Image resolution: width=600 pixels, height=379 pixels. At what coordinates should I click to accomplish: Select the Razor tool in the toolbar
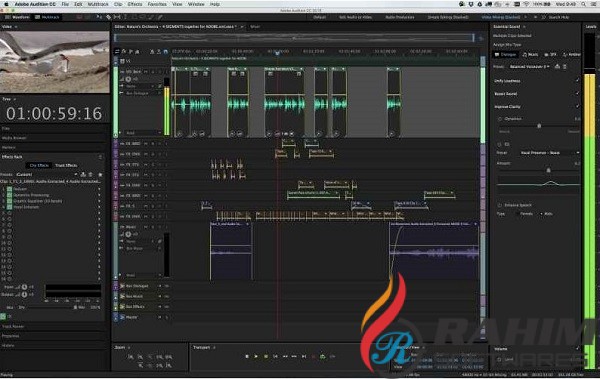108,17
